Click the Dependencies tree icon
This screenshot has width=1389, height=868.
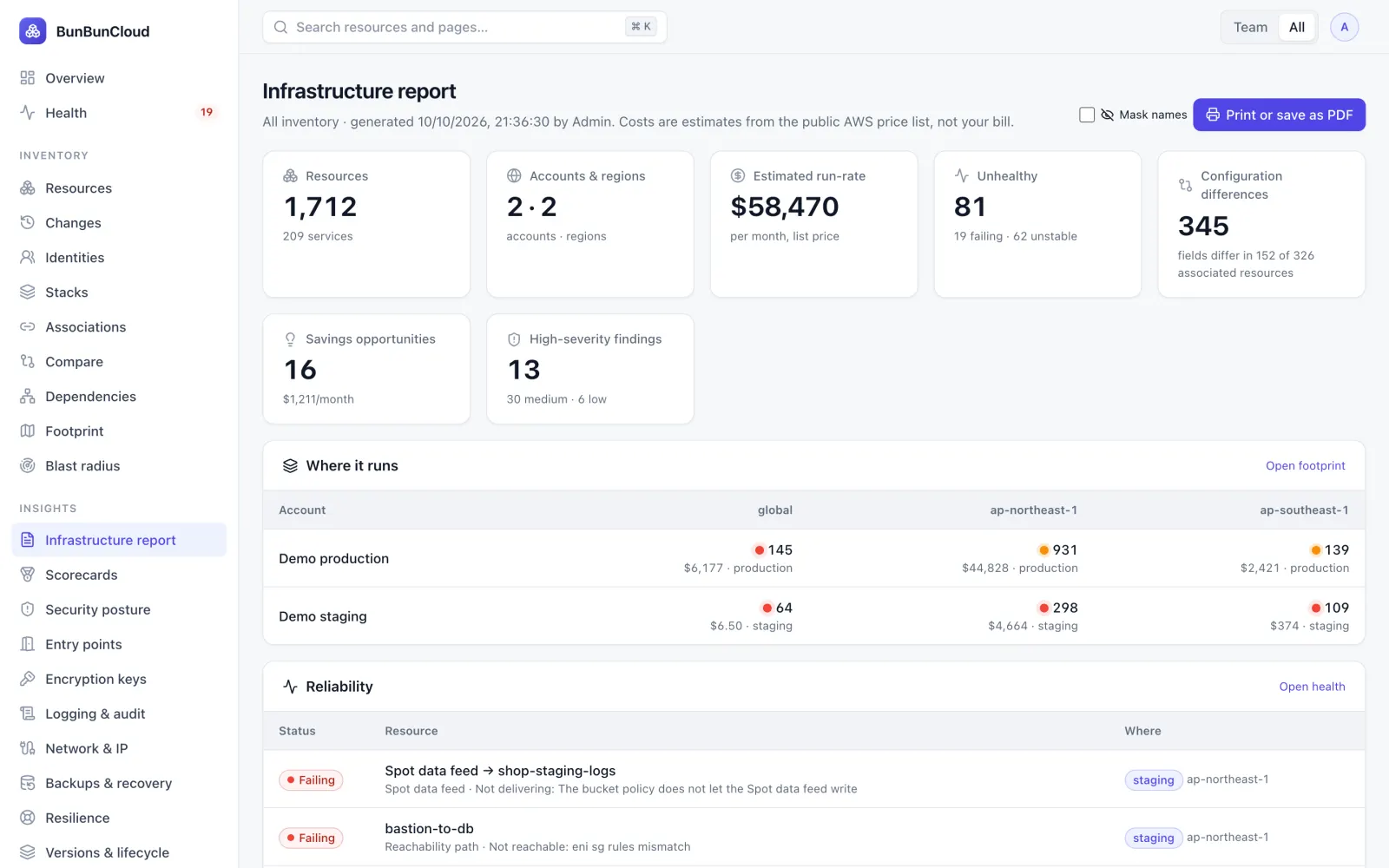click(x=28, y=397)
